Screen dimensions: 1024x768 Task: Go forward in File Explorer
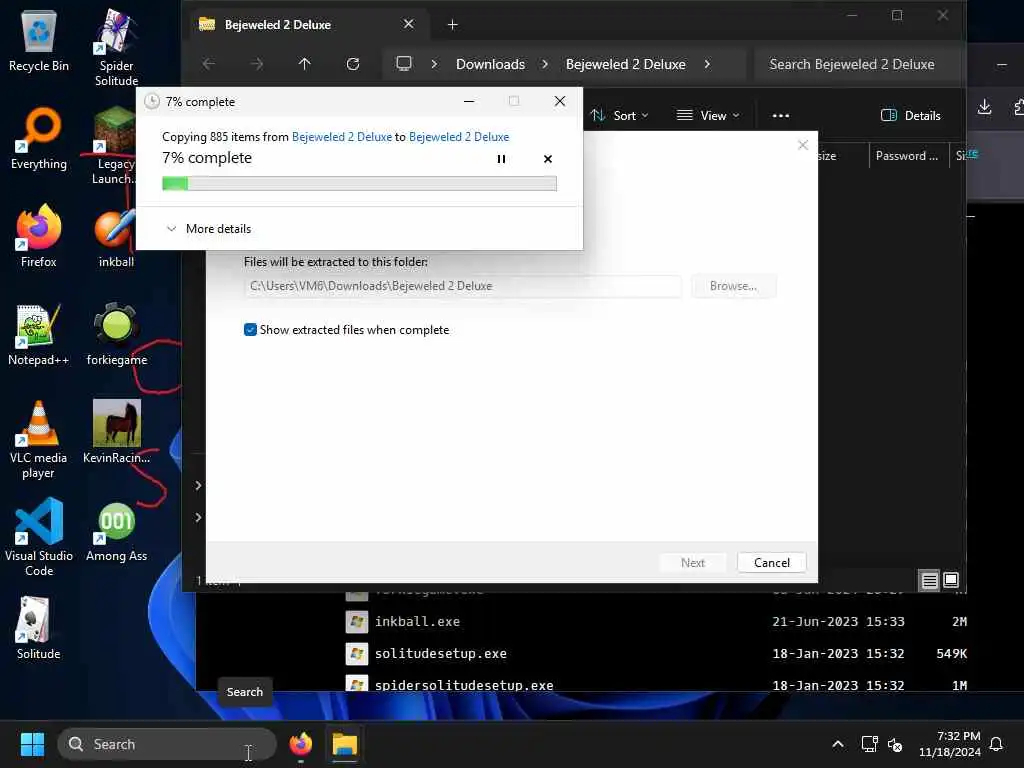coord(257,64)
